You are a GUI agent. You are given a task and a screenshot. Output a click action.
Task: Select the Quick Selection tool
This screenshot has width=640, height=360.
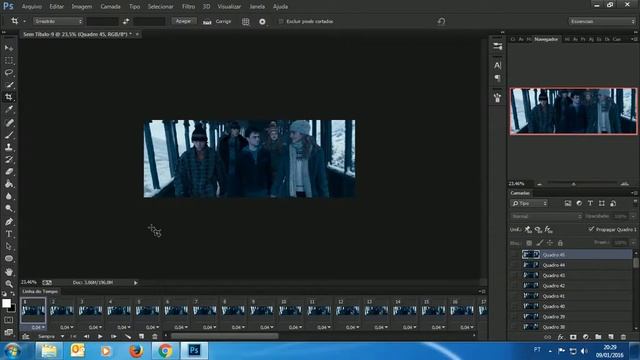point(9,85)
